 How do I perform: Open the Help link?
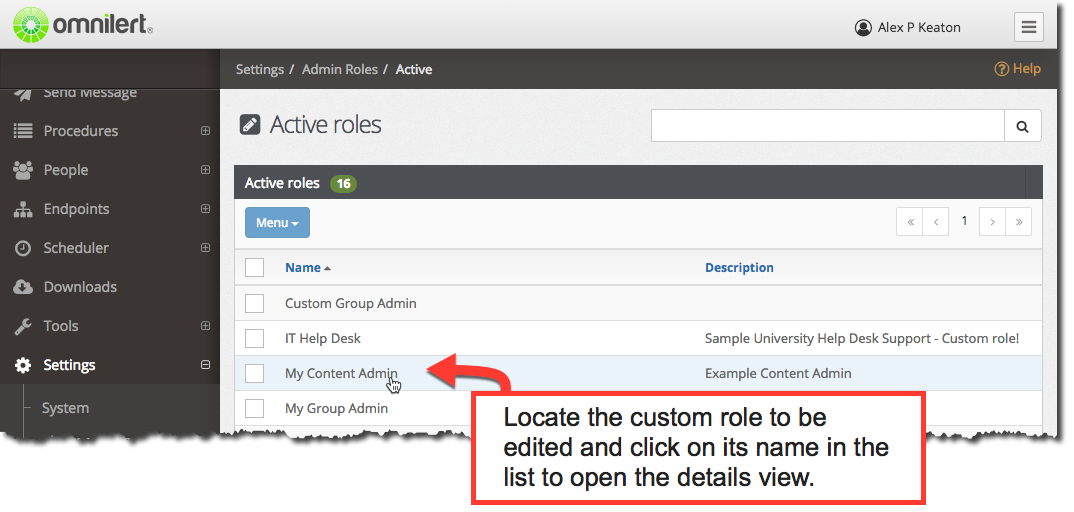[x=1018, y=68]
